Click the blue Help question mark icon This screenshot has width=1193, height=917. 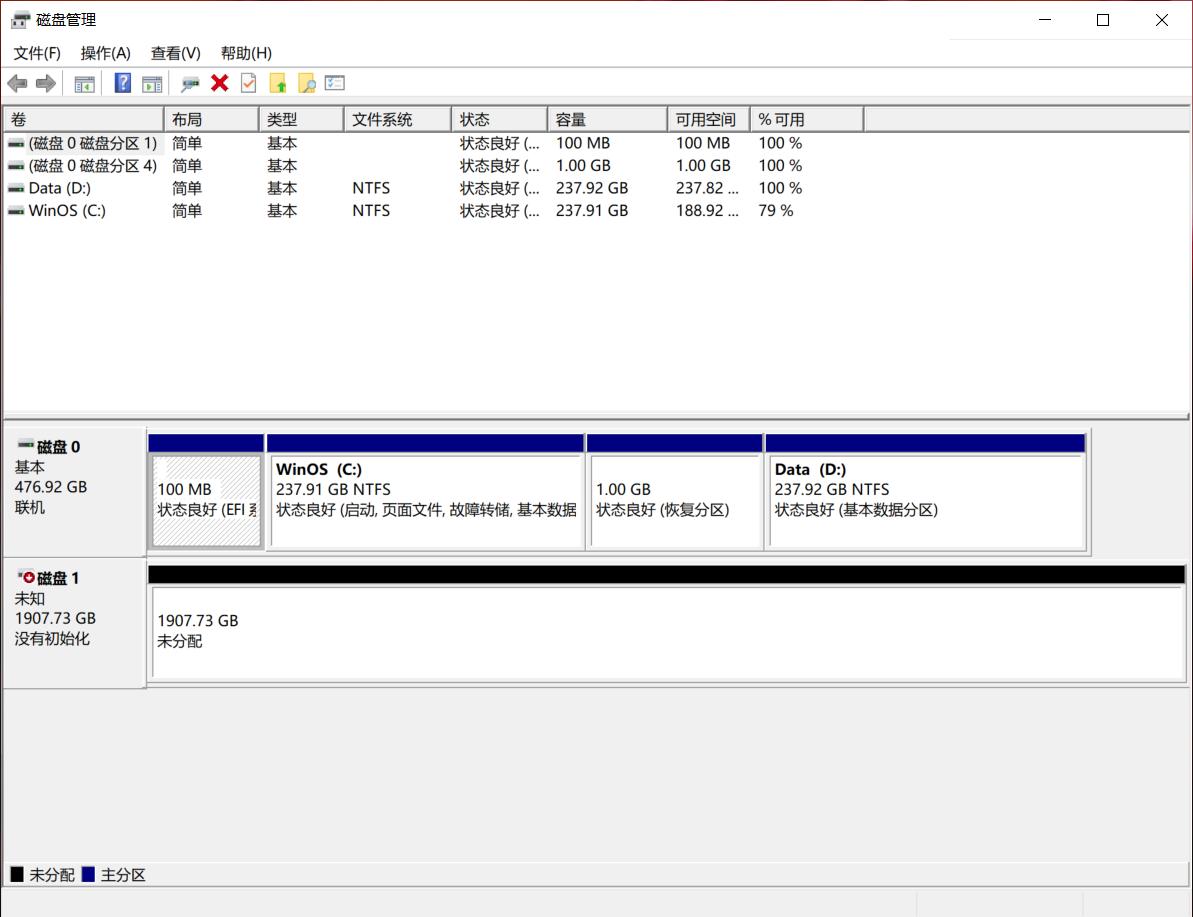click(x=123, y=83)
